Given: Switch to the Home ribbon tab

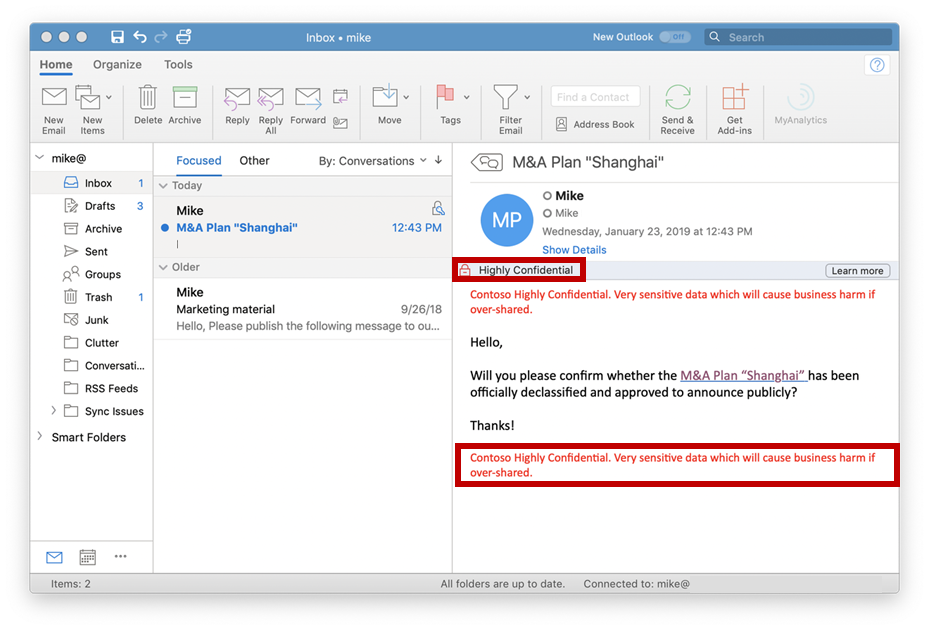Looking at the screenshot, I should (56, 65).
